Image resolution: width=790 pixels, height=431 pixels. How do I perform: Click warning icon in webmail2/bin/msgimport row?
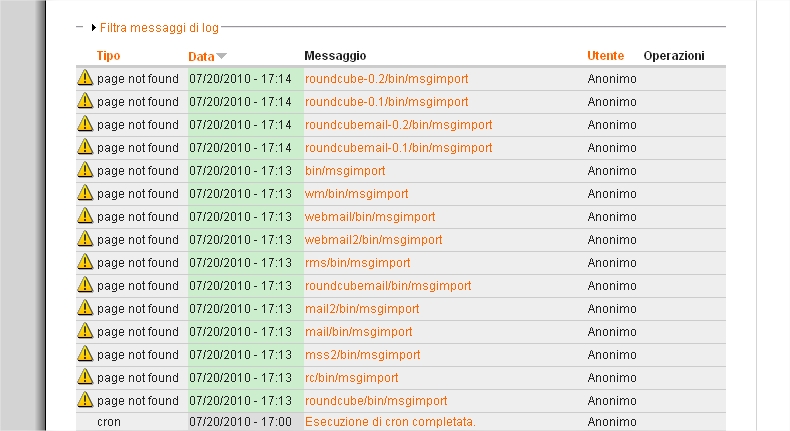[x=85, y=239]
